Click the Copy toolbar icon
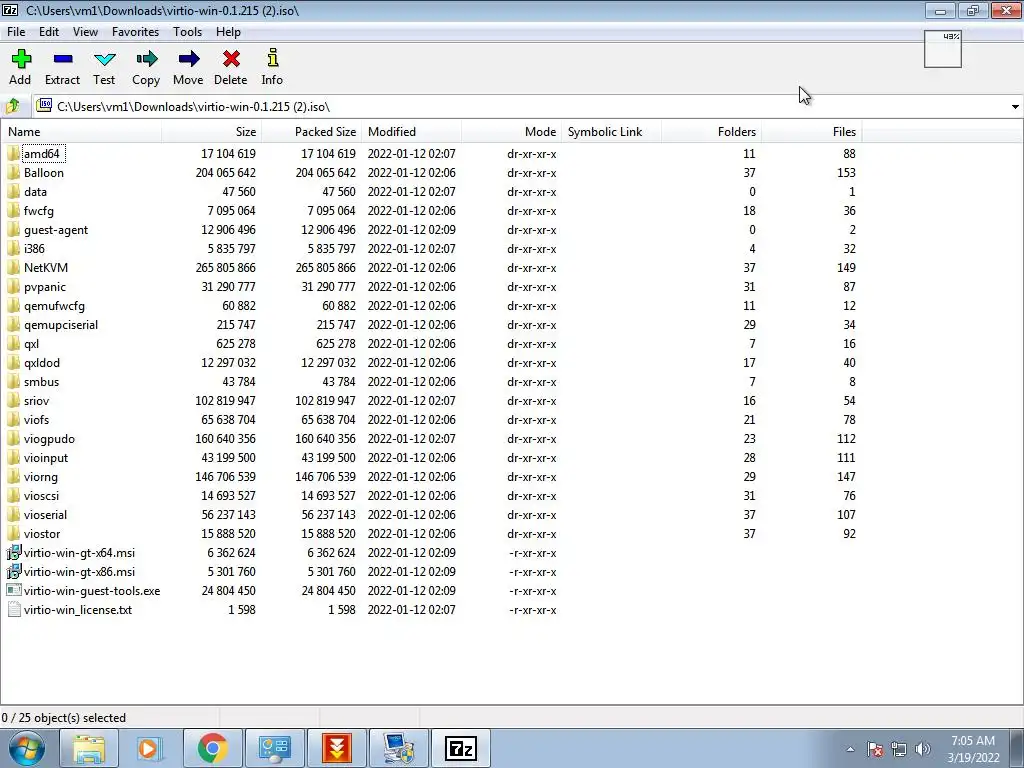Screen dimensions: 1024x768 click(x=146, y=59)
